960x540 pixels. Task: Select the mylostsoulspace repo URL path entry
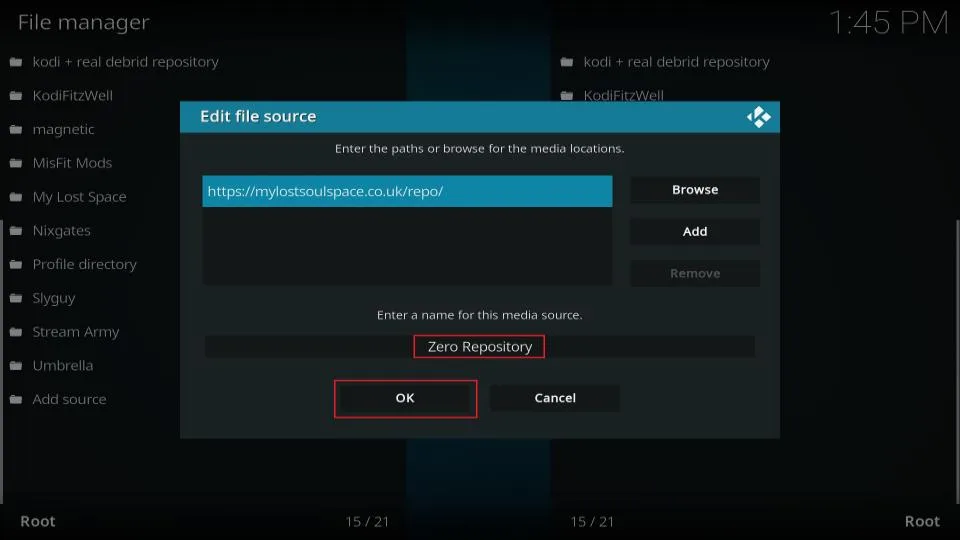pyautogui.click(x=406, y=192)
